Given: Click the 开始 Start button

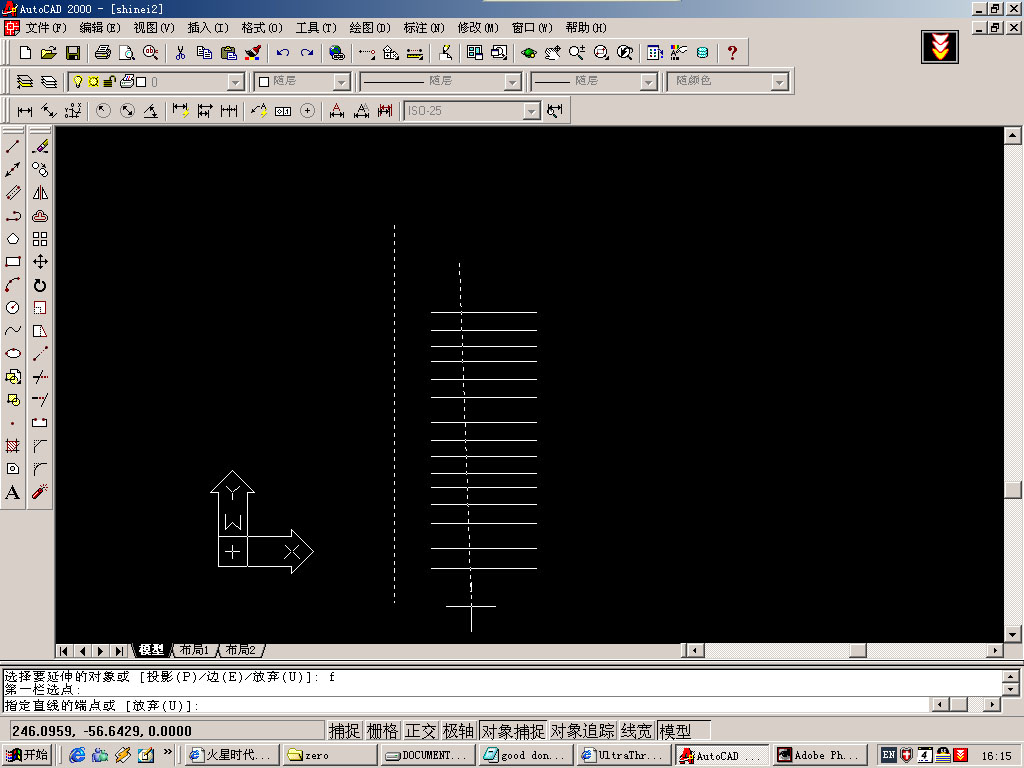Looking at the screenshot, I should [27, 755].
